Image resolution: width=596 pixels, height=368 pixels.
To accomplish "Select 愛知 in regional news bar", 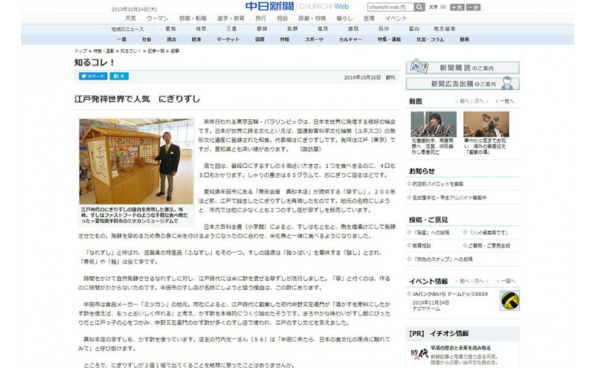I will pyautogui.click(x=171, y=29).
